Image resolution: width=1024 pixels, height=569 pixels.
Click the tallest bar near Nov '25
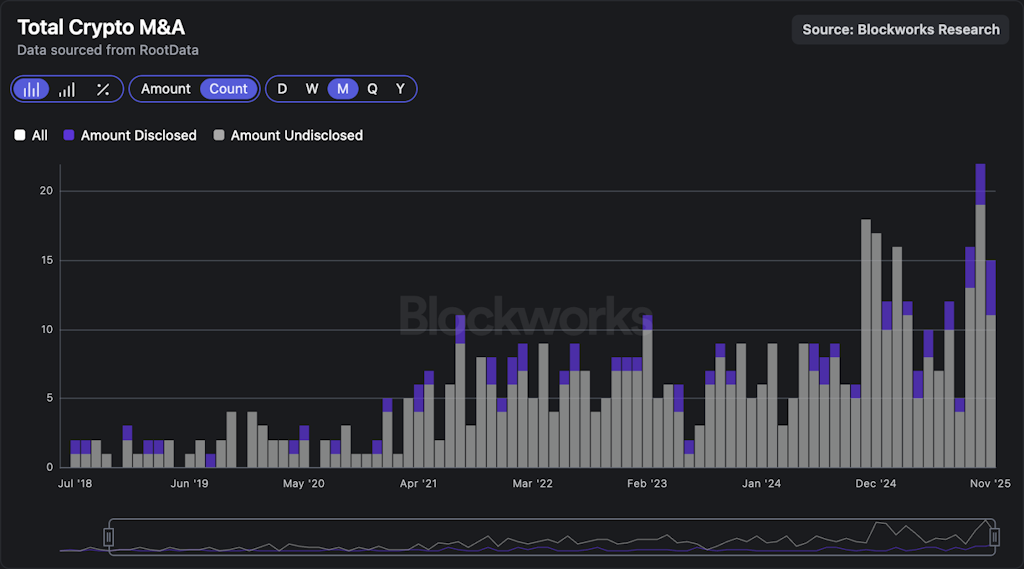click(981, 320)
